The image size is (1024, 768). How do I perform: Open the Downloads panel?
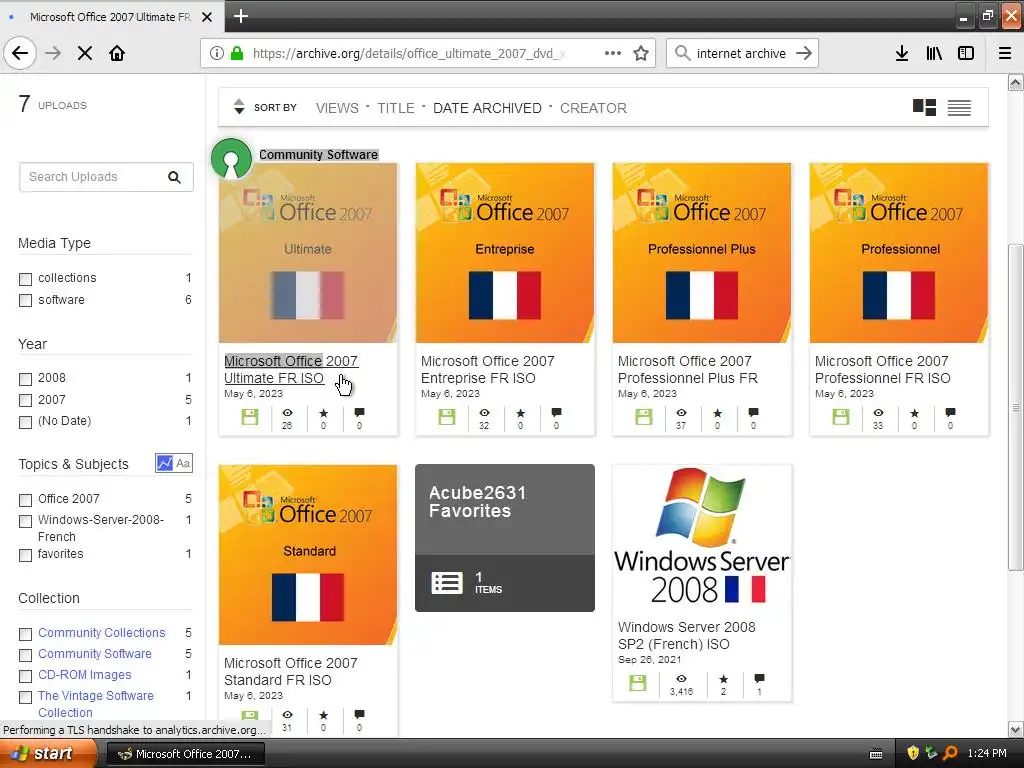point(901,54)
